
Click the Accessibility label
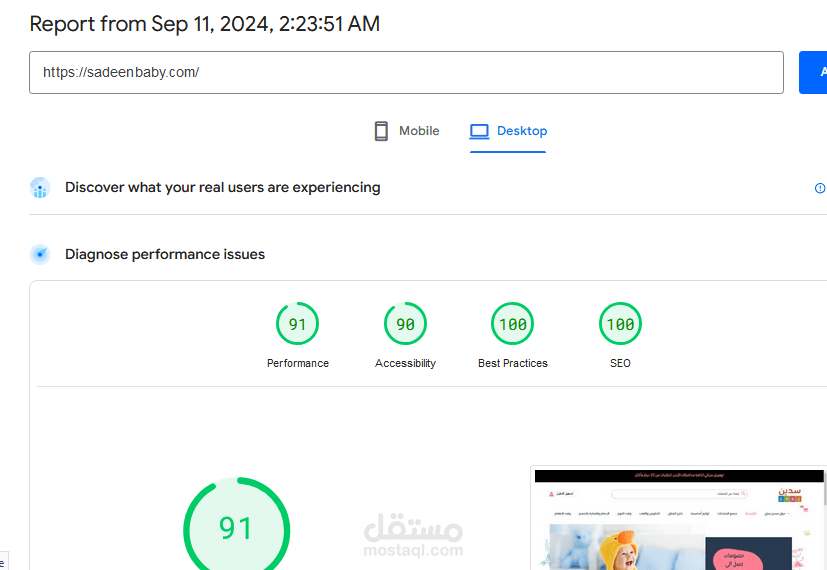pyautogui.click(x=405, y=363)
